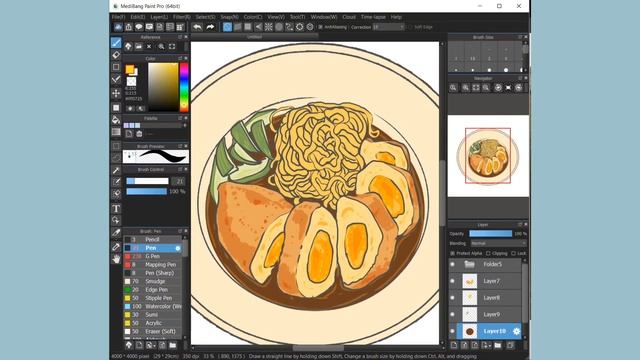The image size is (640, 360).
Task: Zoom in on Navigator panel
Action: [465, 88]
